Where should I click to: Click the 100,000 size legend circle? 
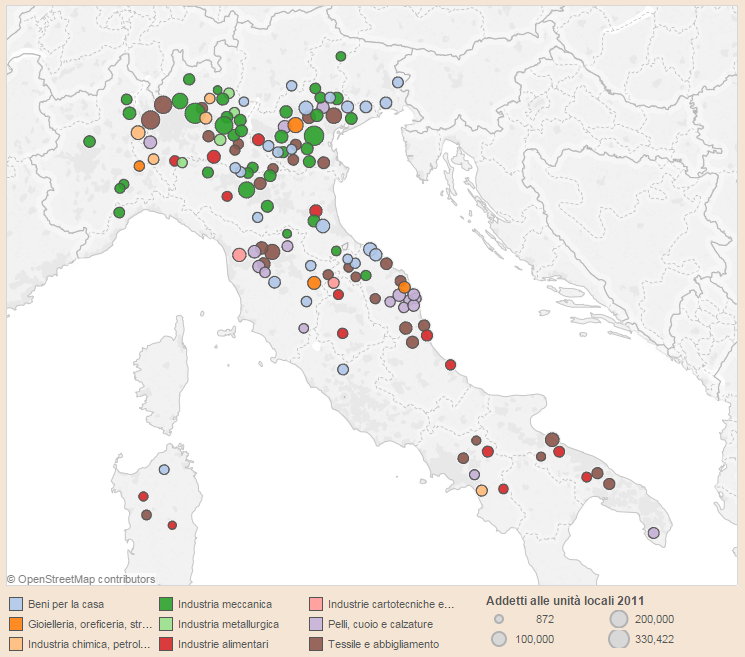(499, 639)
